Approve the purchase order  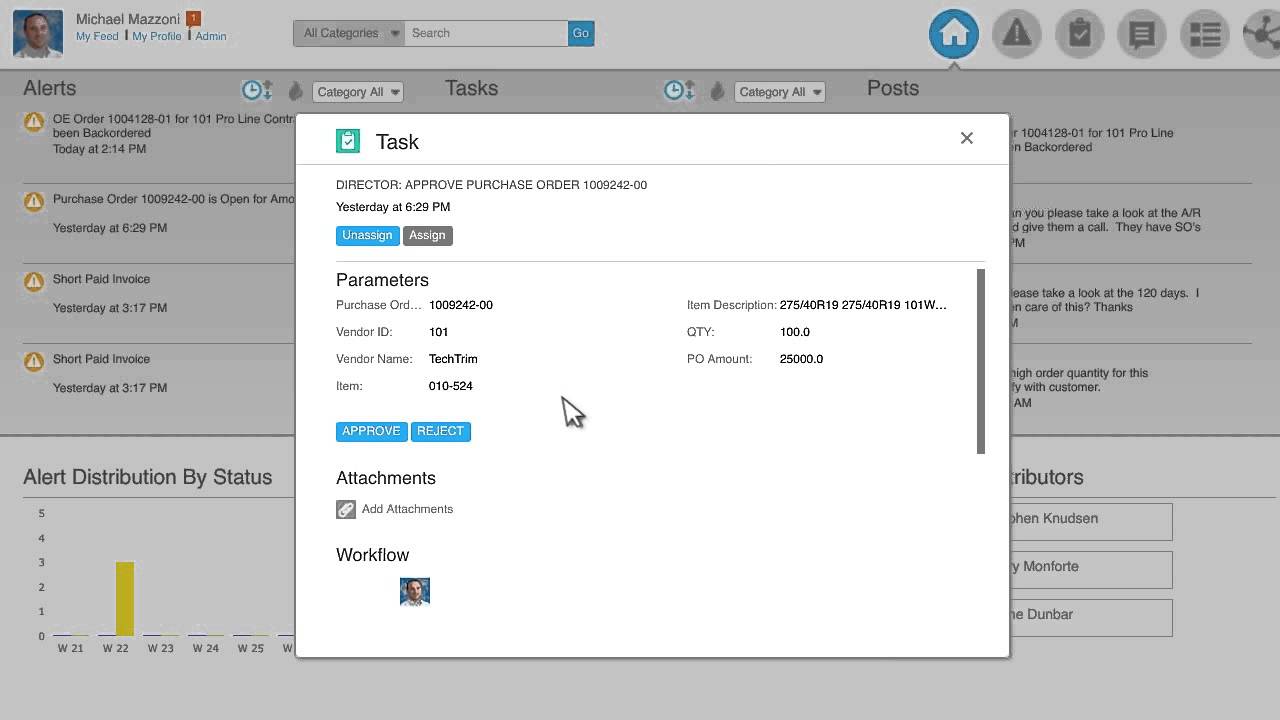[x=371, y=431]
